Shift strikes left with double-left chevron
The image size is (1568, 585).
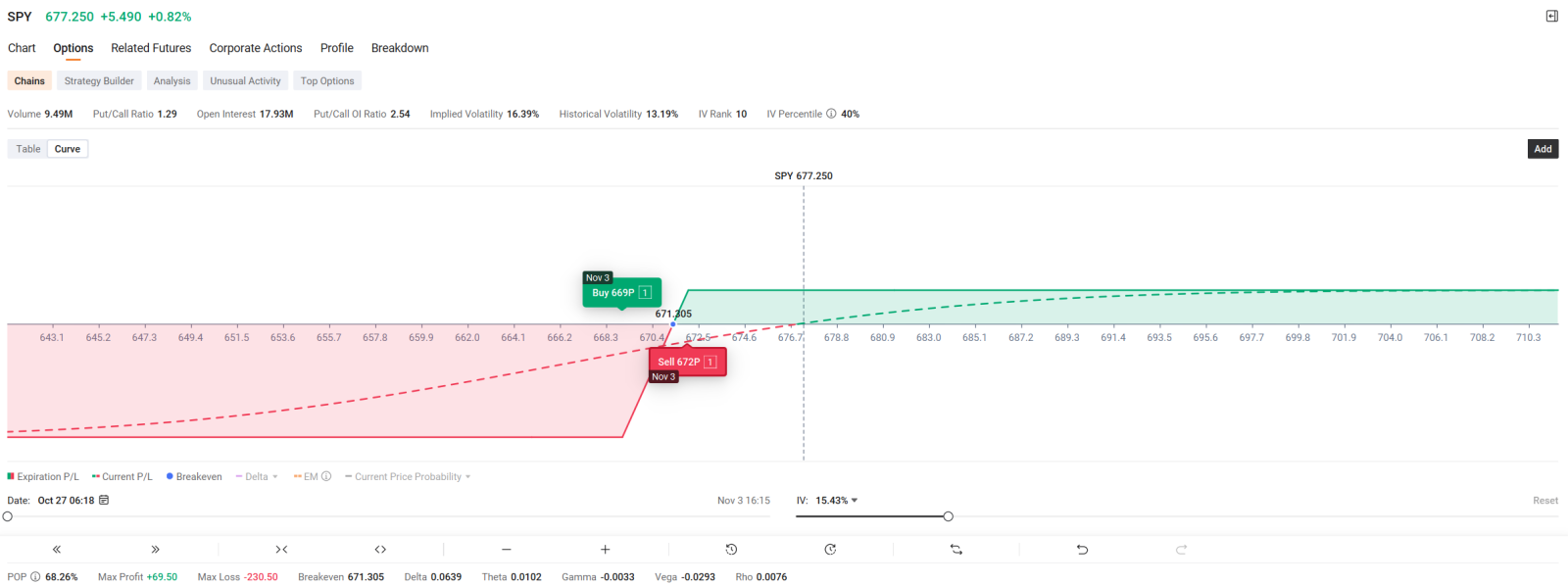pos(57,550)
